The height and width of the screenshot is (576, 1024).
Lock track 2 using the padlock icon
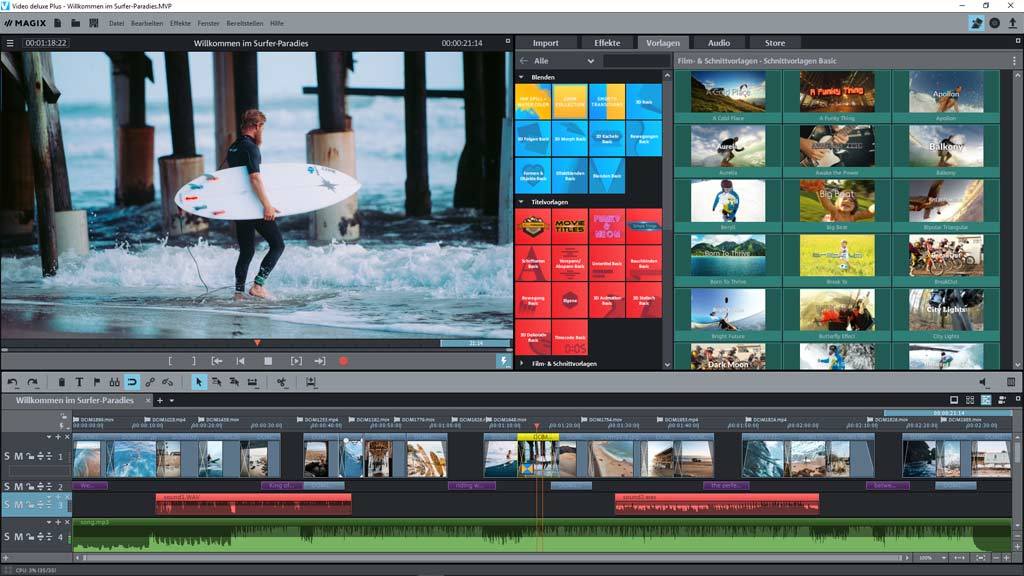30,486
